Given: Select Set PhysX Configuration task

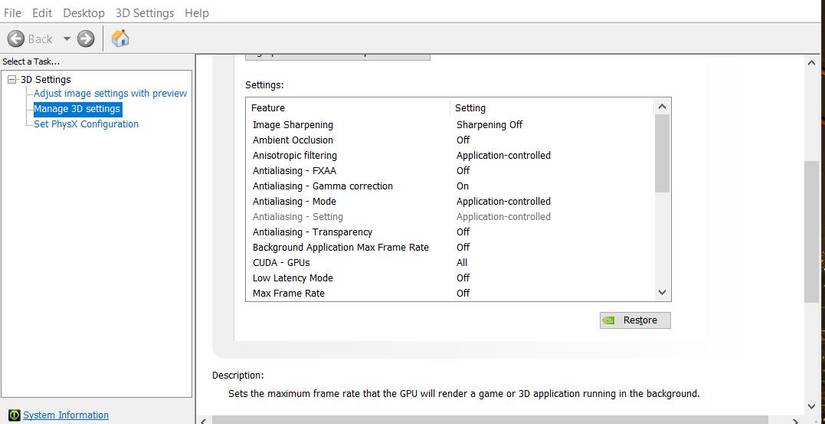Looking at the screenshot, I should point(86,124).
